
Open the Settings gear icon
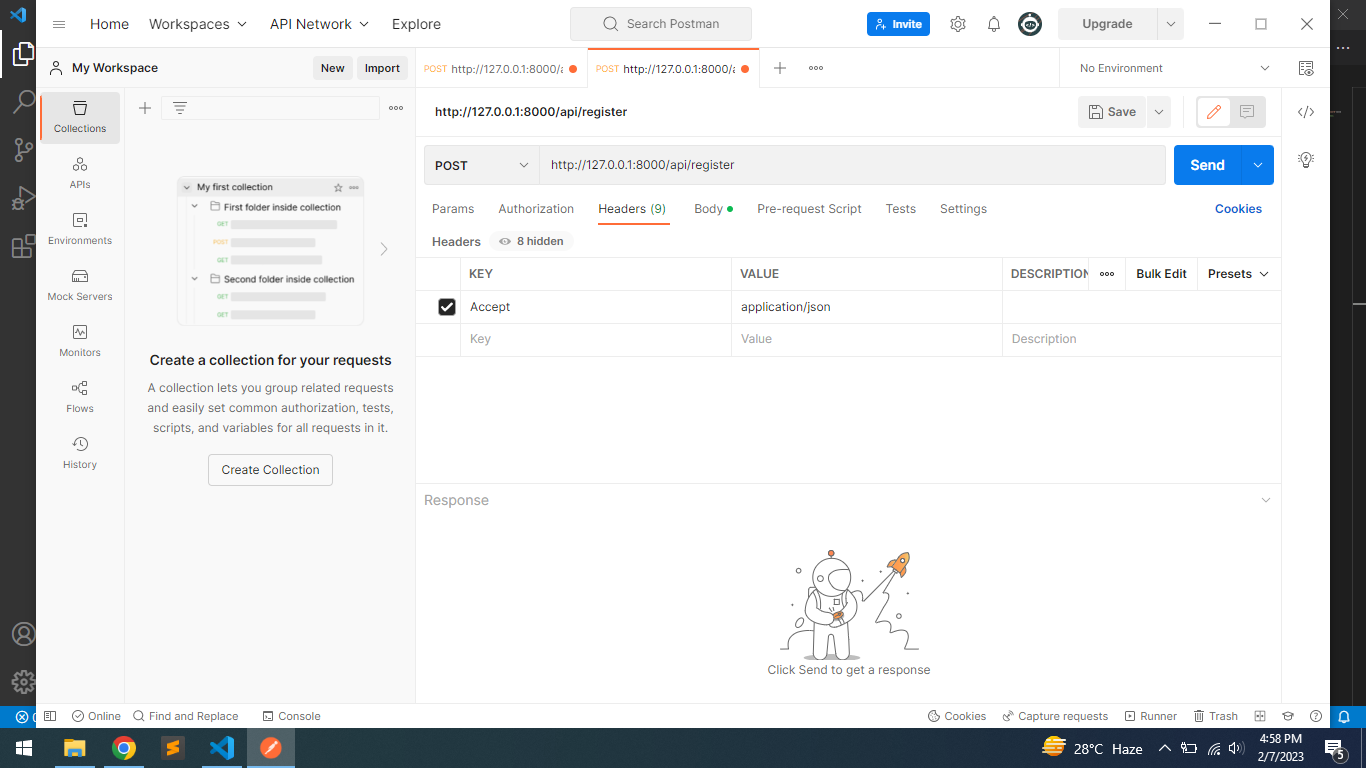958,24
